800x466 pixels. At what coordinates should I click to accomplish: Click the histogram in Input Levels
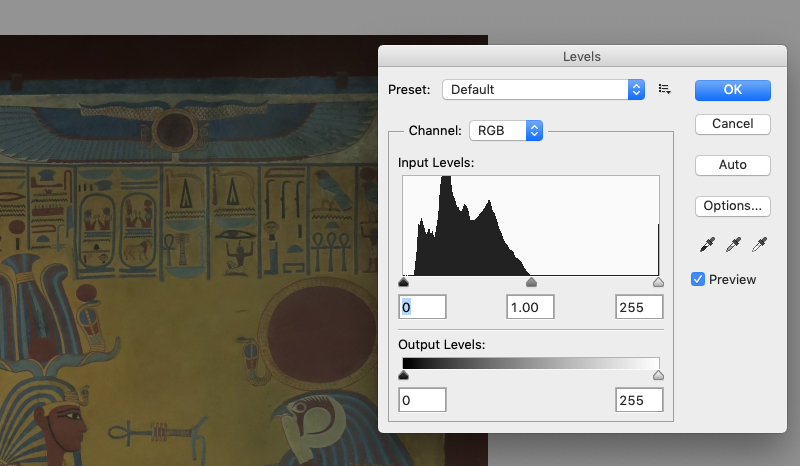coord(531,226)
